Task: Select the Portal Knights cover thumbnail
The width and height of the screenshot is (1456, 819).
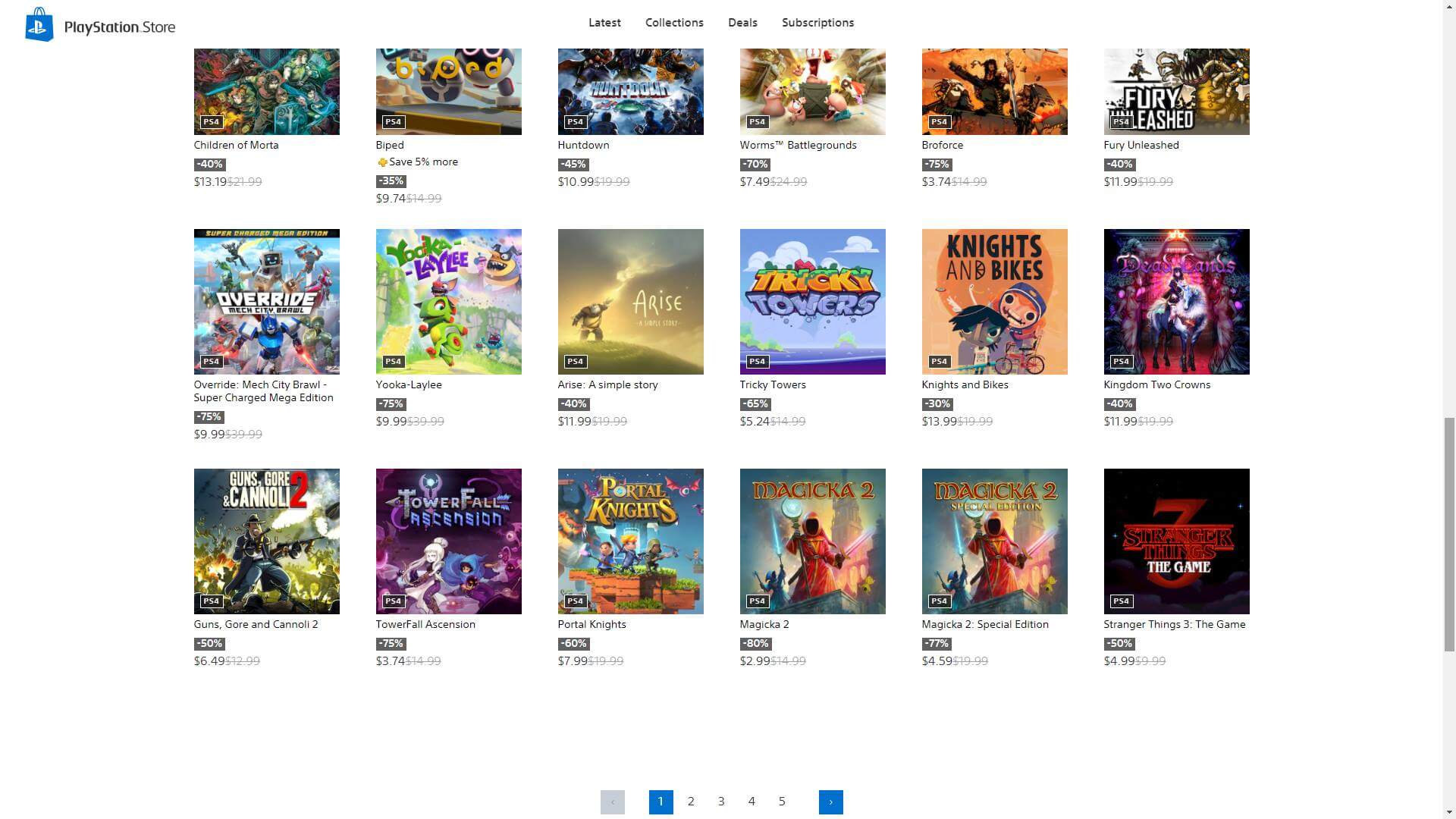Action: [x=630, y=541]
